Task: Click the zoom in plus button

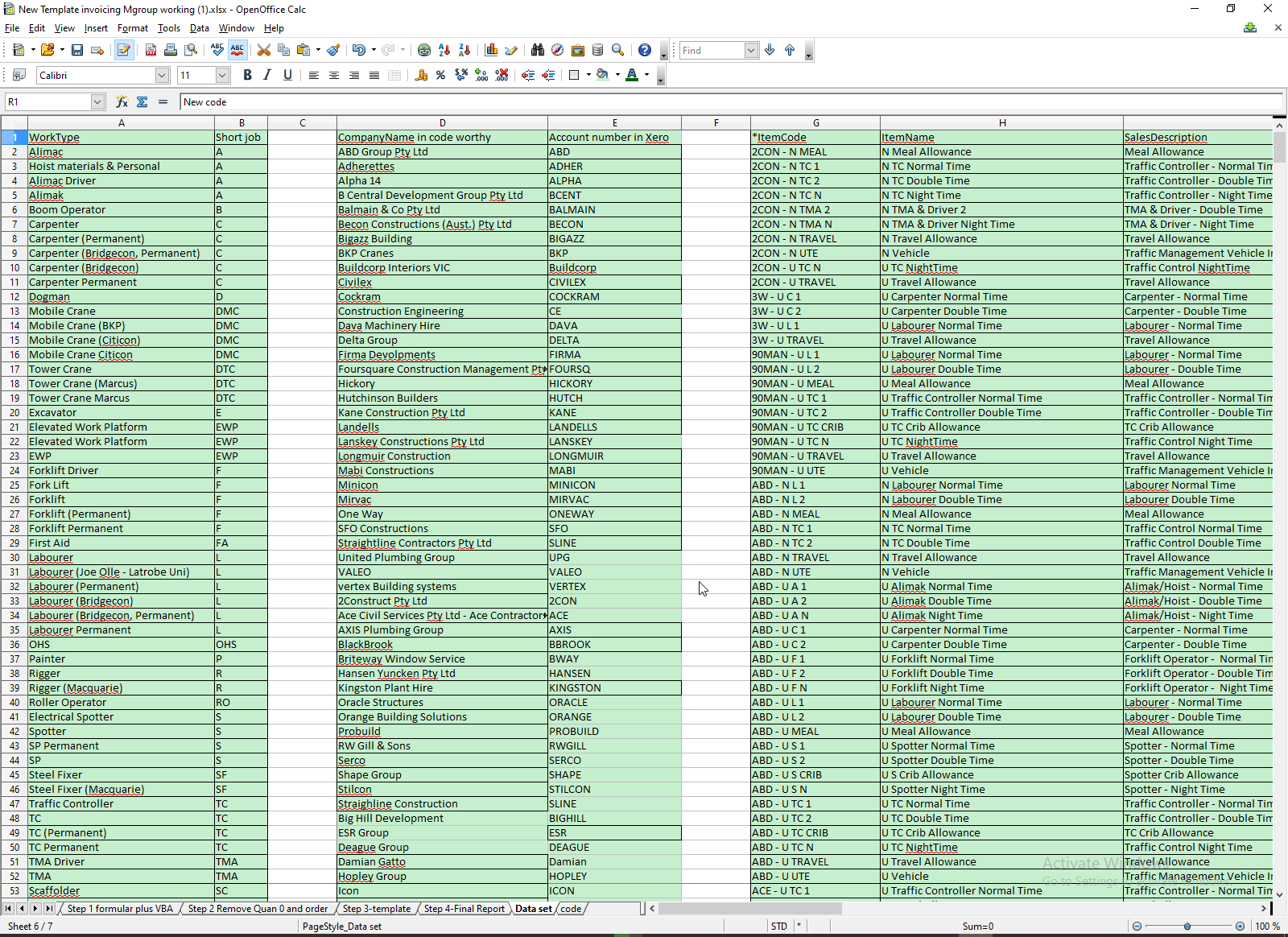Action: tap(1240, 927)
